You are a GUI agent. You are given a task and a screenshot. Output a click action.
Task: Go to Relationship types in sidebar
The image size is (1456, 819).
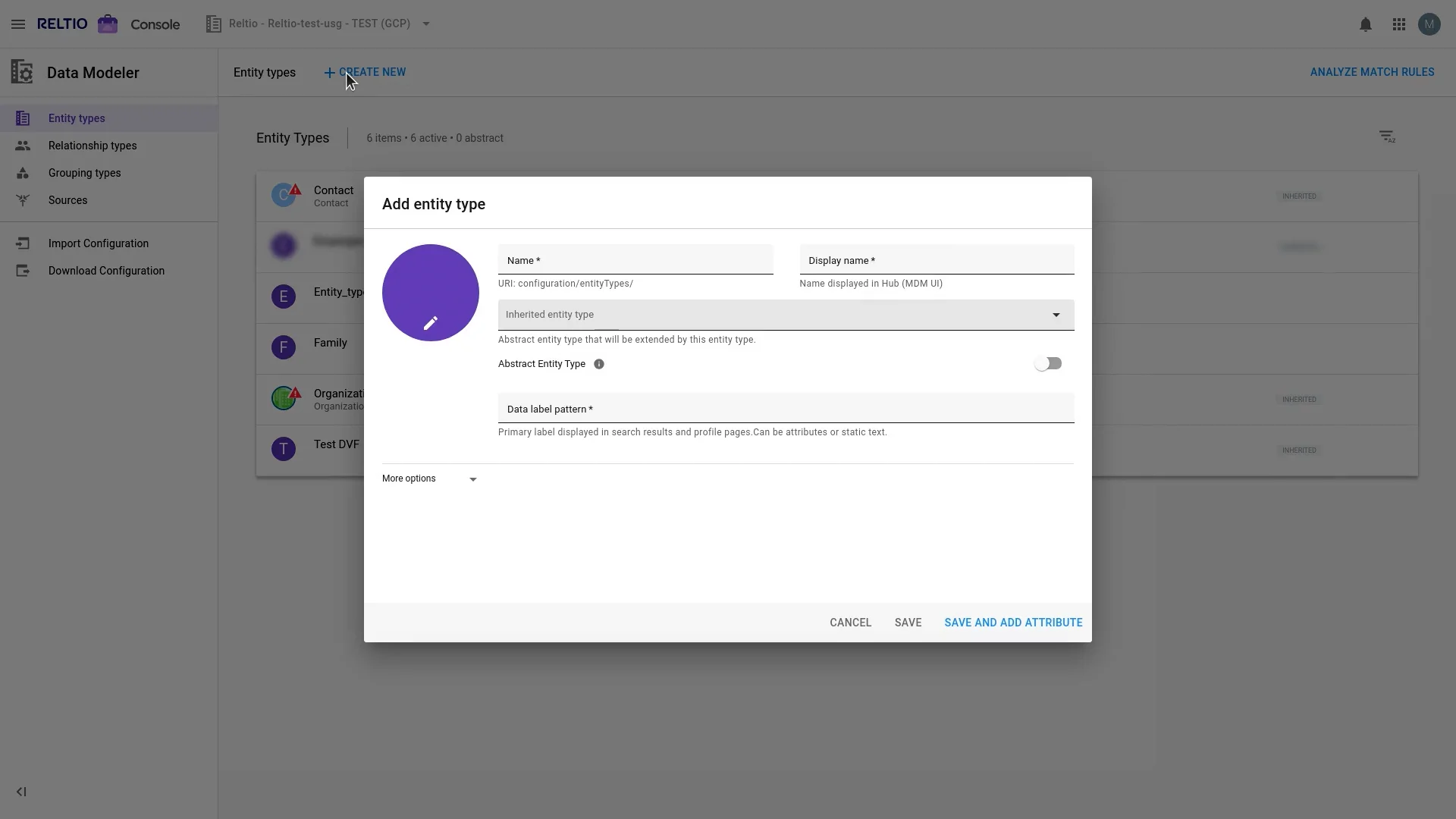[x=93, y=146]
